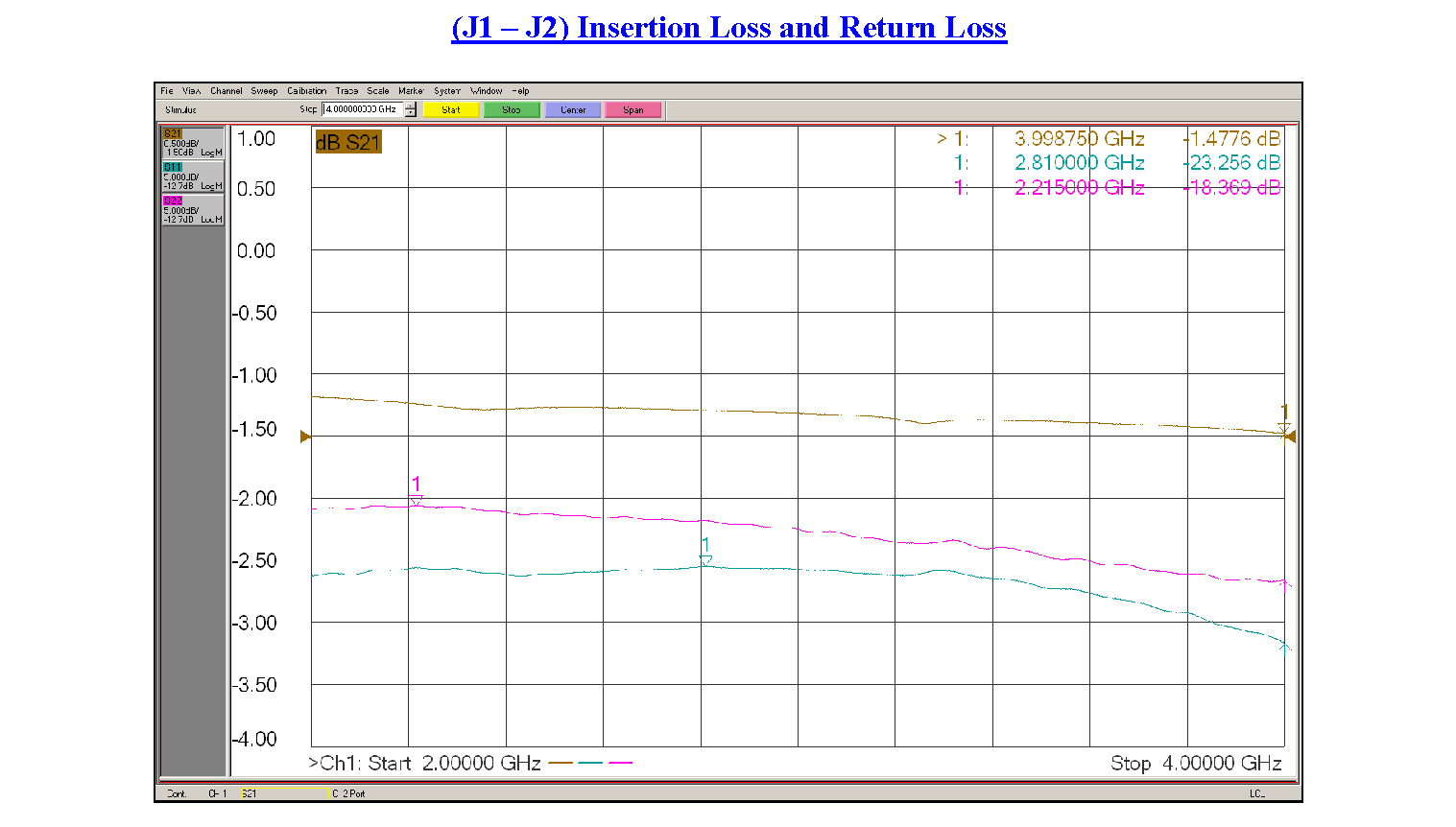This screenshot has width=1456, height=827.
Task: Open the Calibration menu
Action: (x=306, y=91)
